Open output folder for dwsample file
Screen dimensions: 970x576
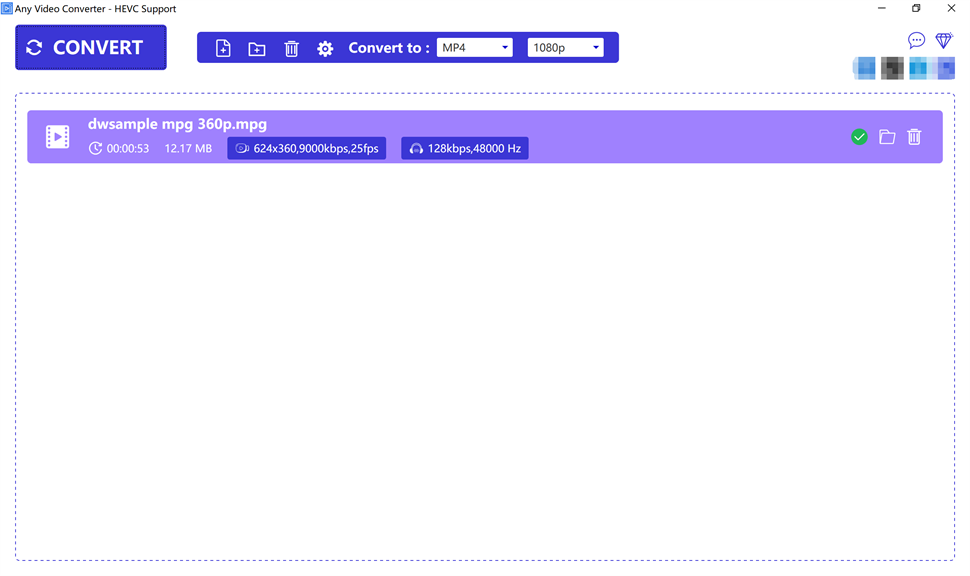[x=887, y=137]
